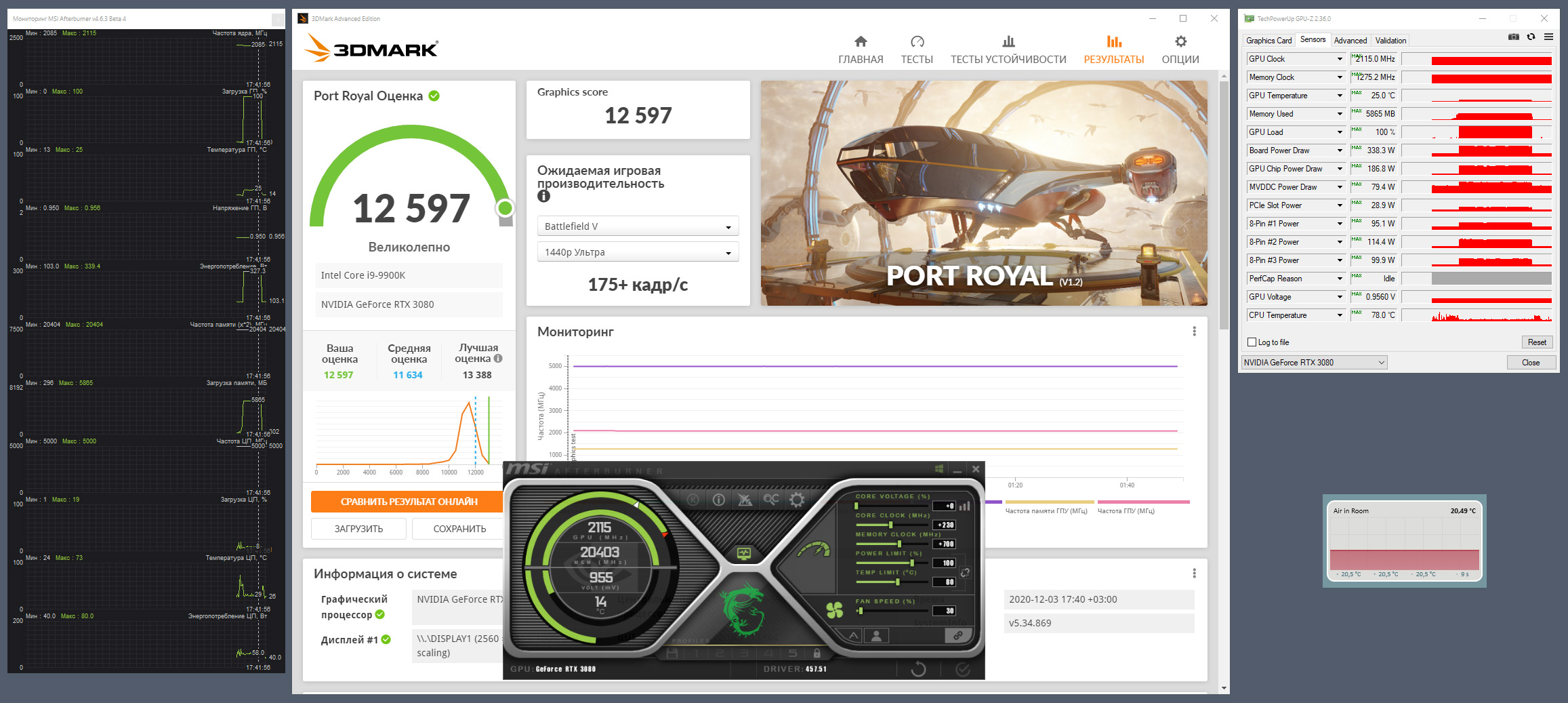
Task: Click the core voltage bars icon in Afterburner
Action: click(x=964, y=506)
